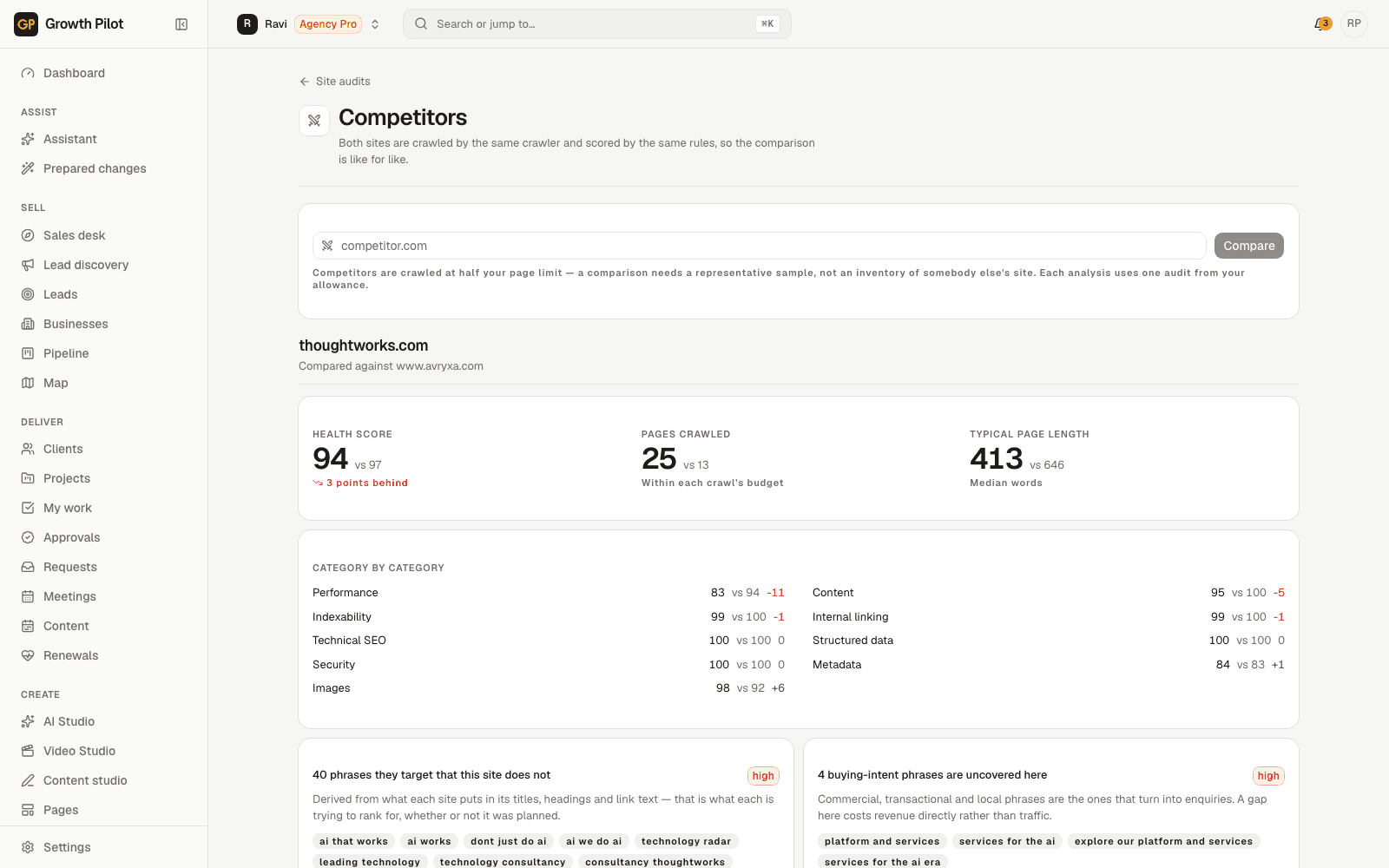Click the 'ai that works' phrase chip
This screenshot has height=868, width=1389.
point(353,841)
